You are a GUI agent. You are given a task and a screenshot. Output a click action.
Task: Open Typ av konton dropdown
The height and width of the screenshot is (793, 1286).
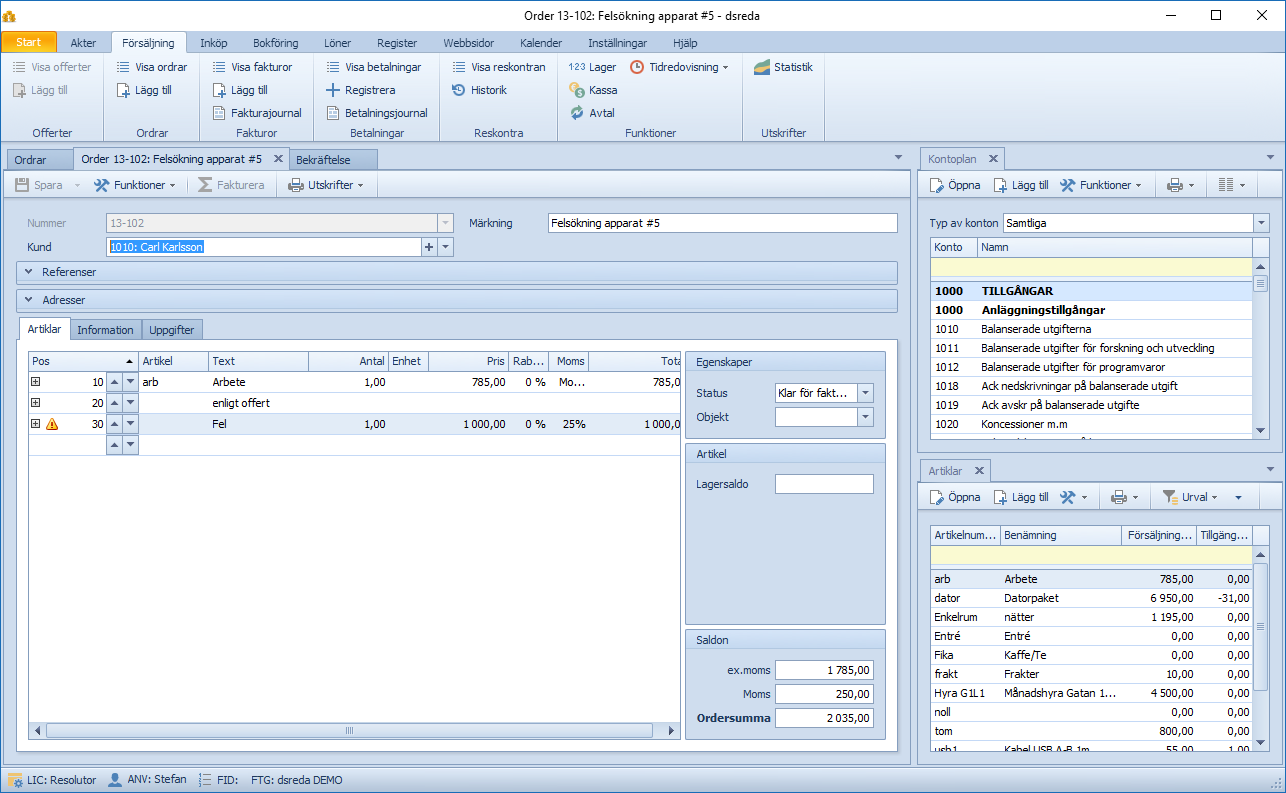pyautogui.click(x=1261, y=223)
